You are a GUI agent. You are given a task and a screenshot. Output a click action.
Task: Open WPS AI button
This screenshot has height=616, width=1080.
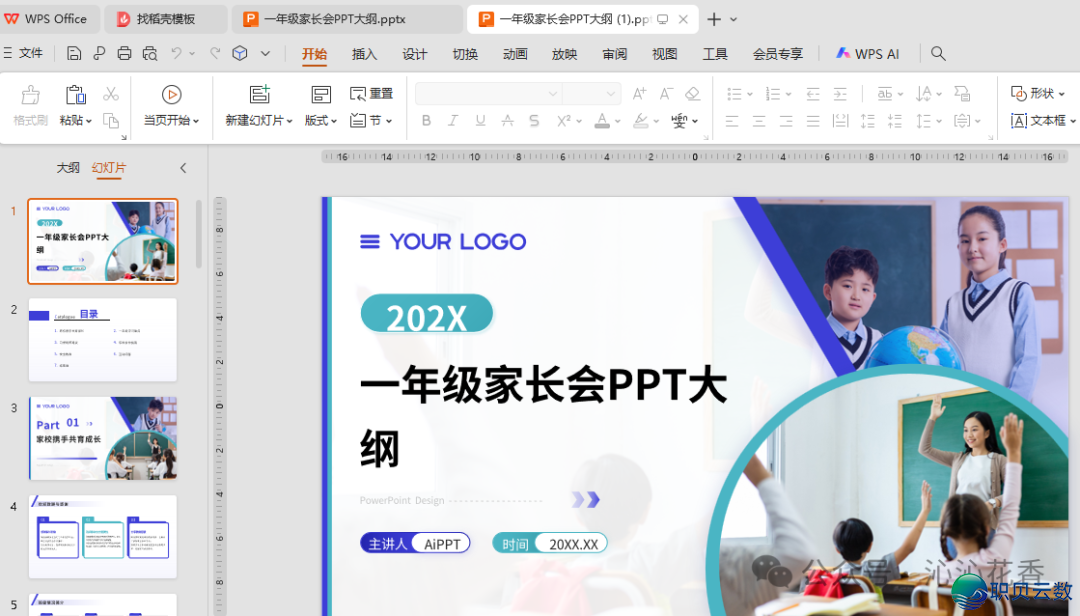coord(867,54)
